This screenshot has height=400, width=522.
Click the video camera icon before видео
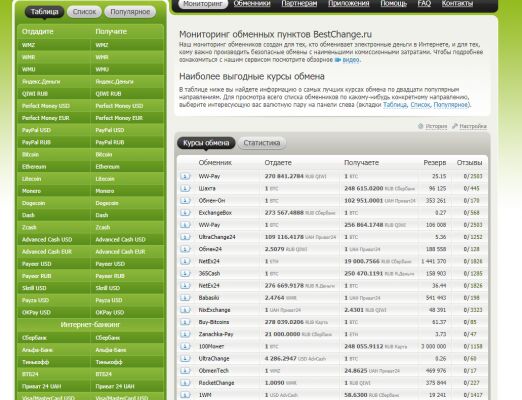coord(338,60)
